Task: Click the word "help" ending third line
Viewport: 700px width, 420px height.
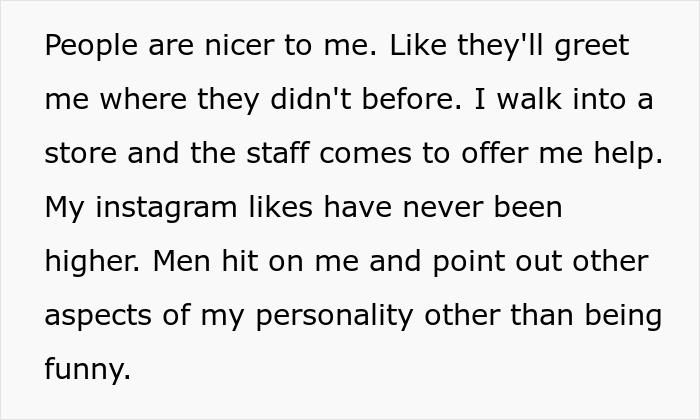Action: [x=626, y=155]
